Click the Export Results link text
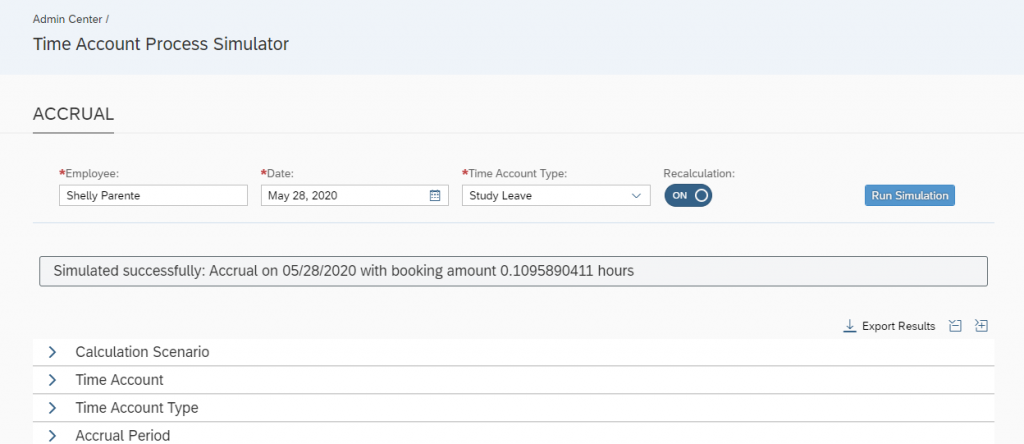 click(x=899, y=326)
